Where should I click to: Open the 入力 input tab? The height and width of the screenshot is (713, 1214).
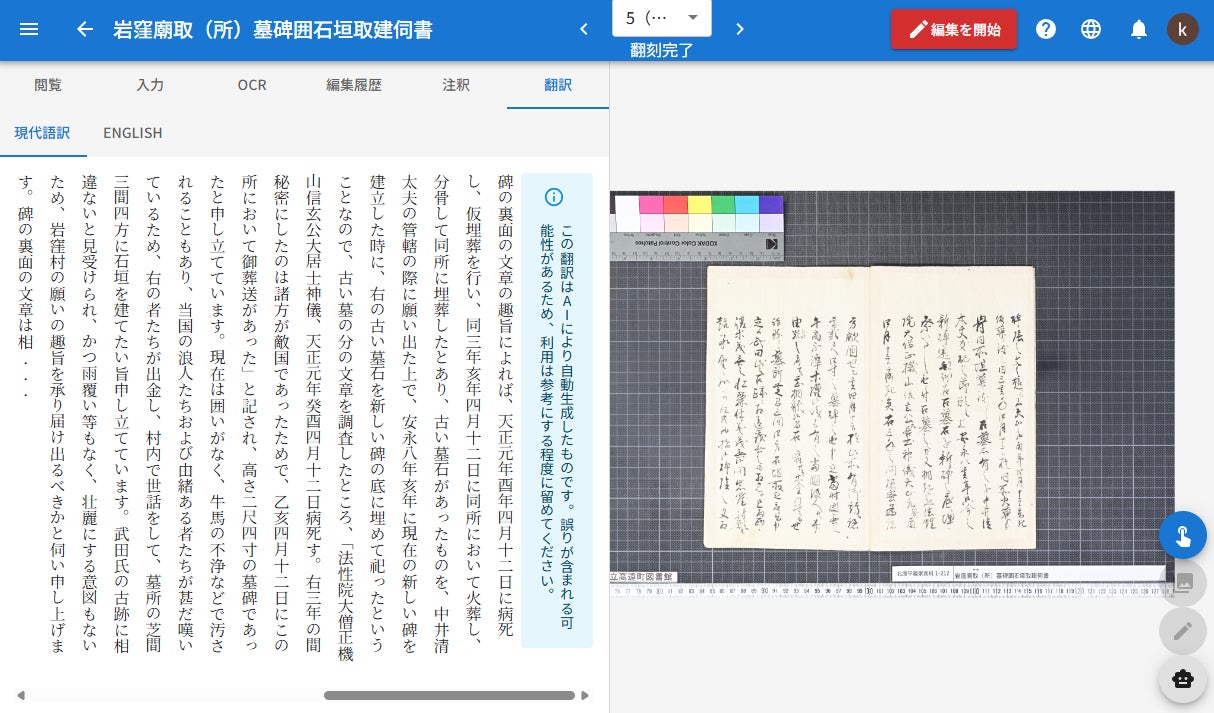(x=151, y=85)
